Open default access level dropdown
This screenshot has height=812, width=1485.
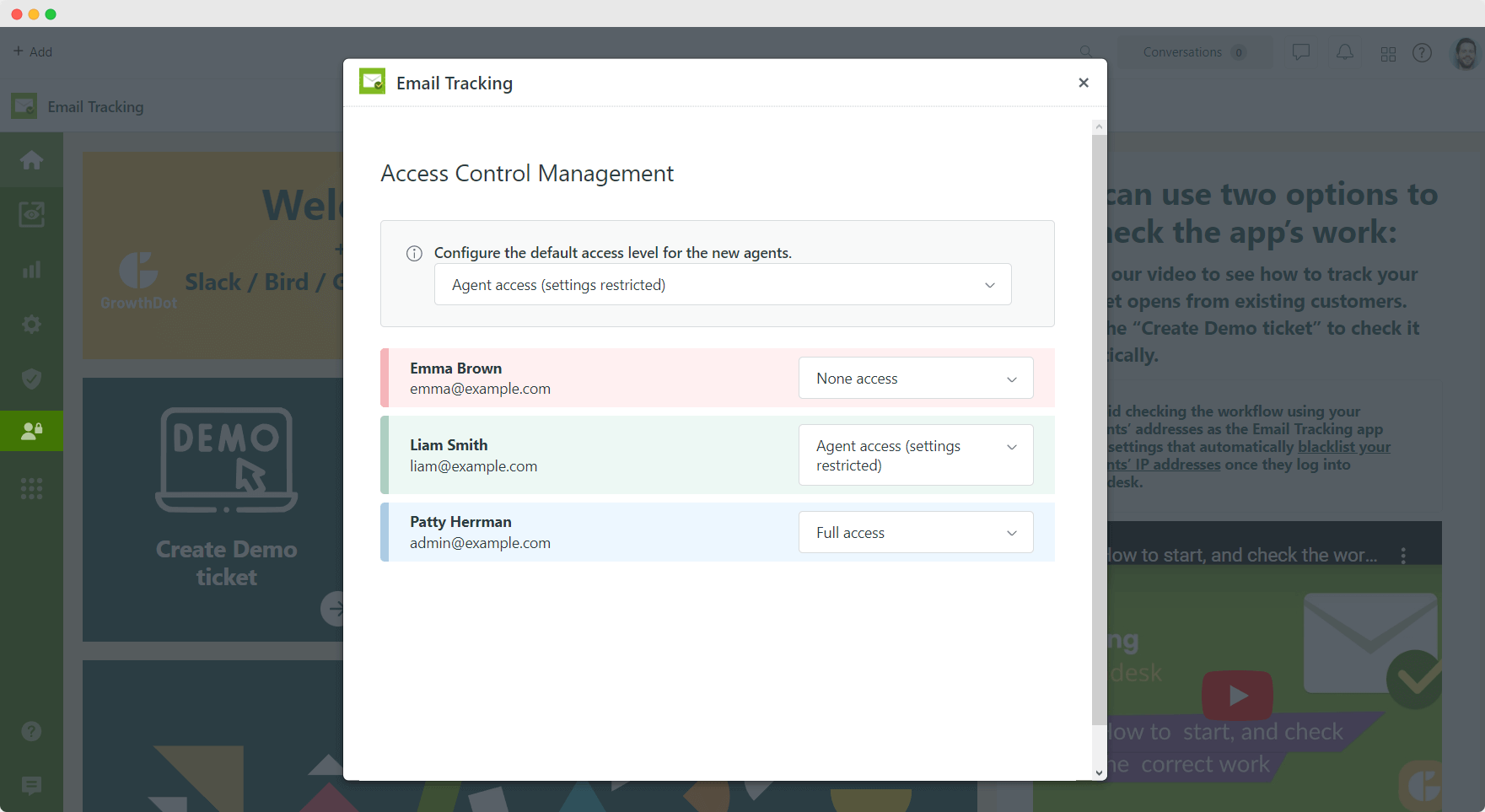(723, 285)
